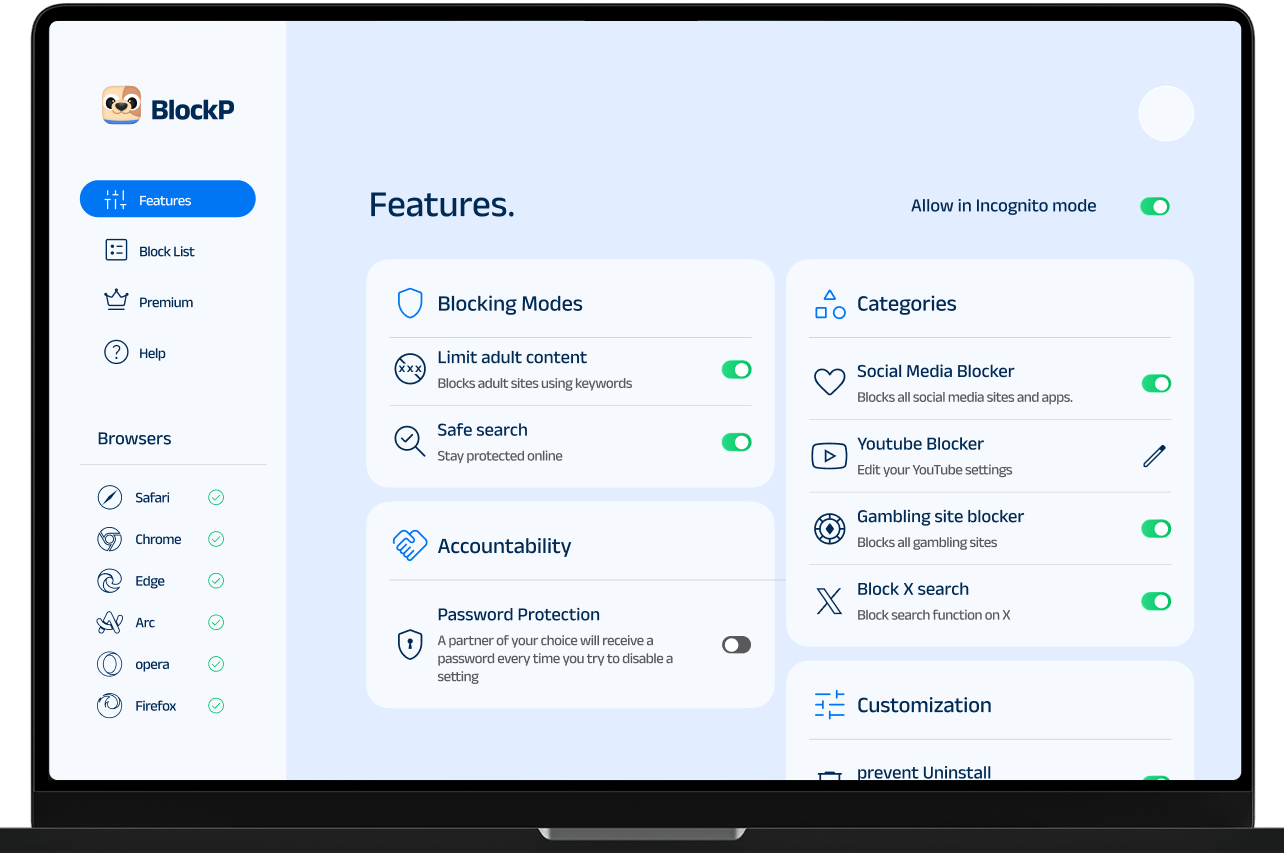Select the Customization heading
1285x854 pixels.
click(924, 704)
